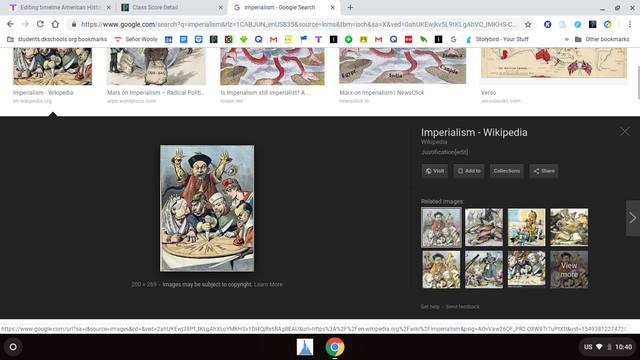The width and height of the screenshot is (640, 360).
Task: Show hidden bookmarks with double chevron
Action: pos(567,40)
